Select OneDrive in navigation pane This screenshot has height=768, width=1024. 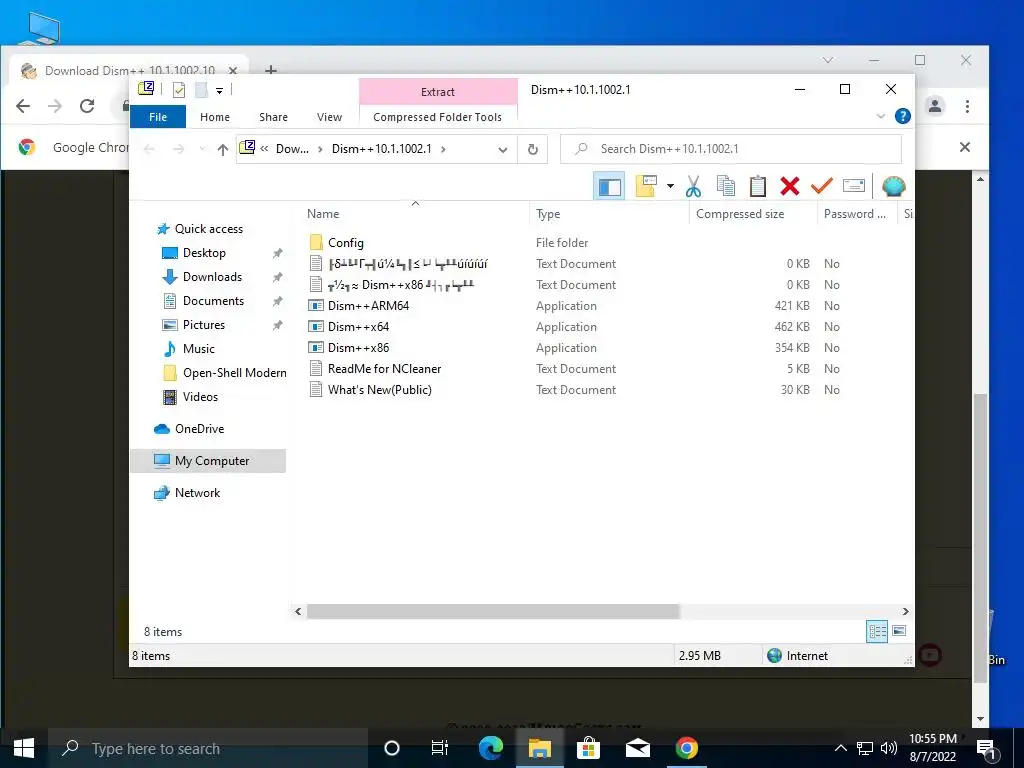pyautogui.click(x=199, y=428)
